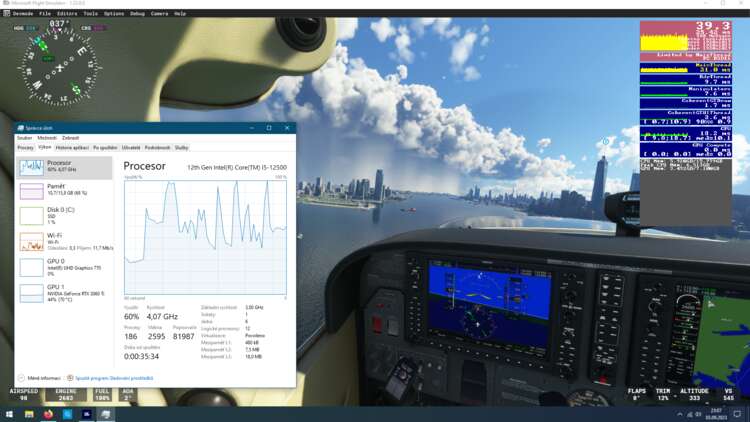Open the File menu in Flight Simulator
The height and width of the screenshot is (422, 750).
point(45,13)
